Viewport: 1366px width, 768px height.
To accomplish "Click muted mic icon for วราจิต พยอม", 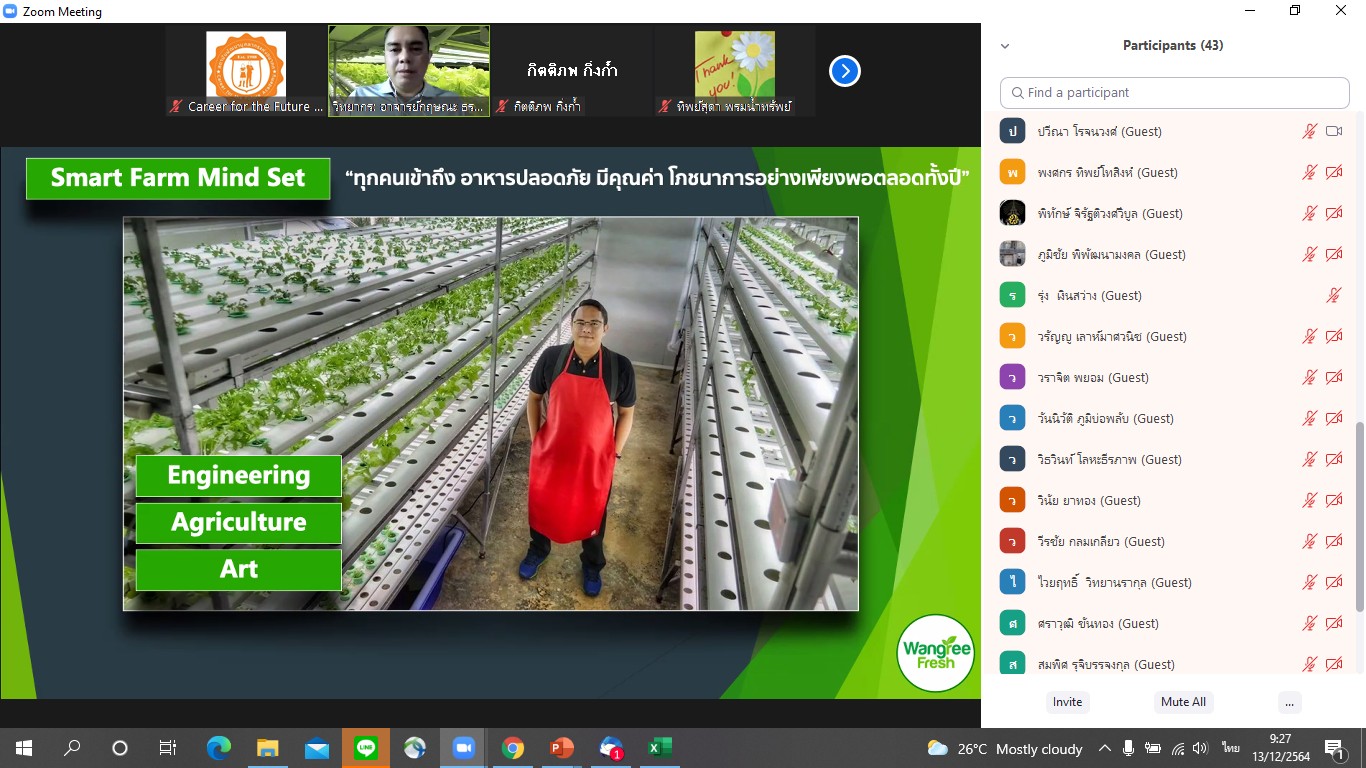I will (1309, 377).
